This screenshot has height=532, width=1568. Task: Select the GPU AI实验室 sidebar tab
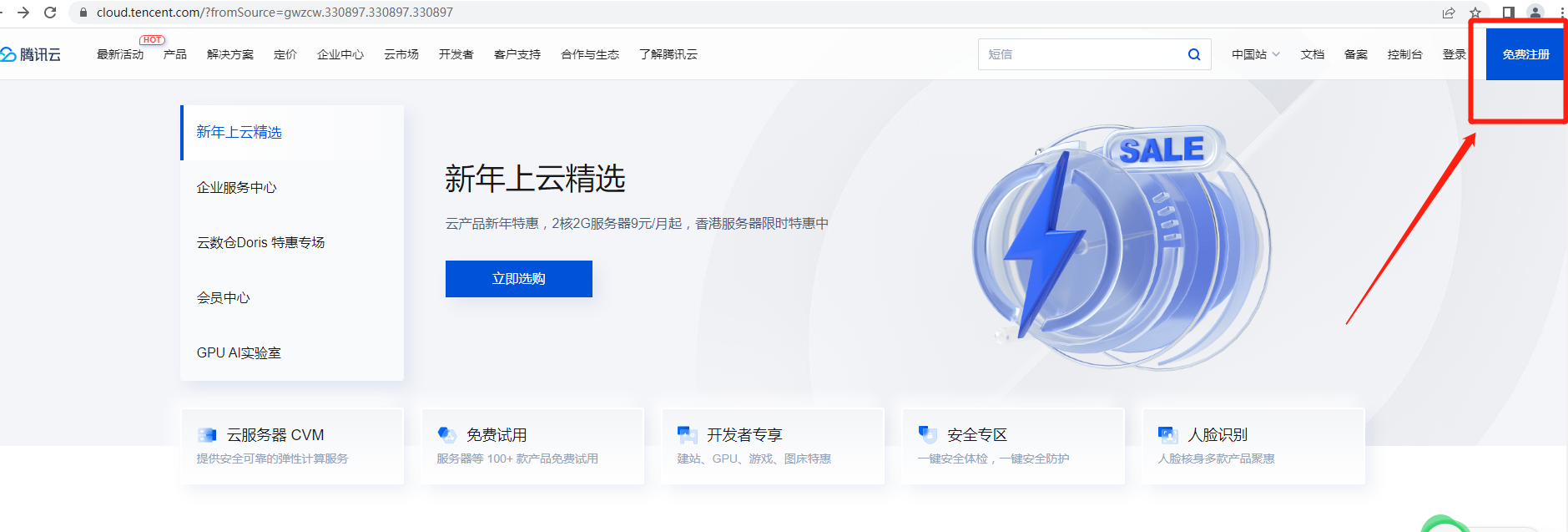[x=292, y=352]
